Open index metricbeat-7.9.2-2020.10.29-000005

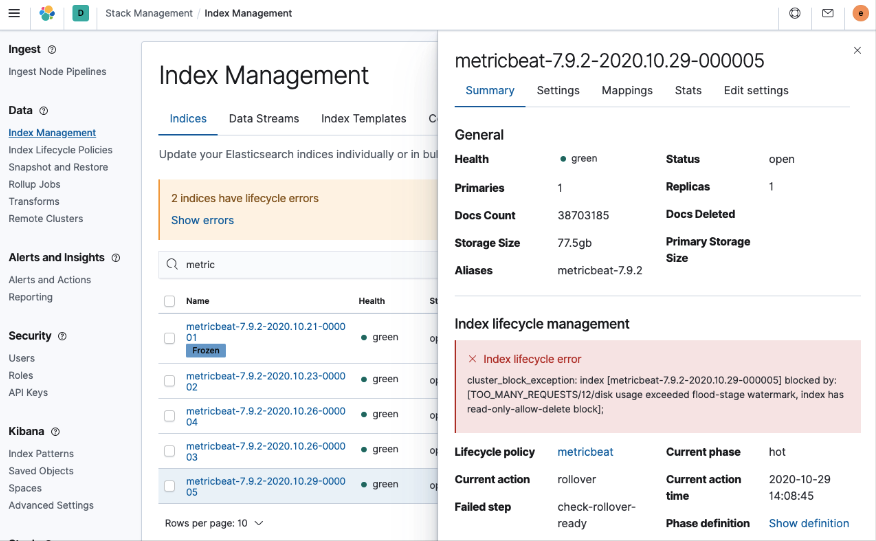pyautogui.click(x=265, y=487)
